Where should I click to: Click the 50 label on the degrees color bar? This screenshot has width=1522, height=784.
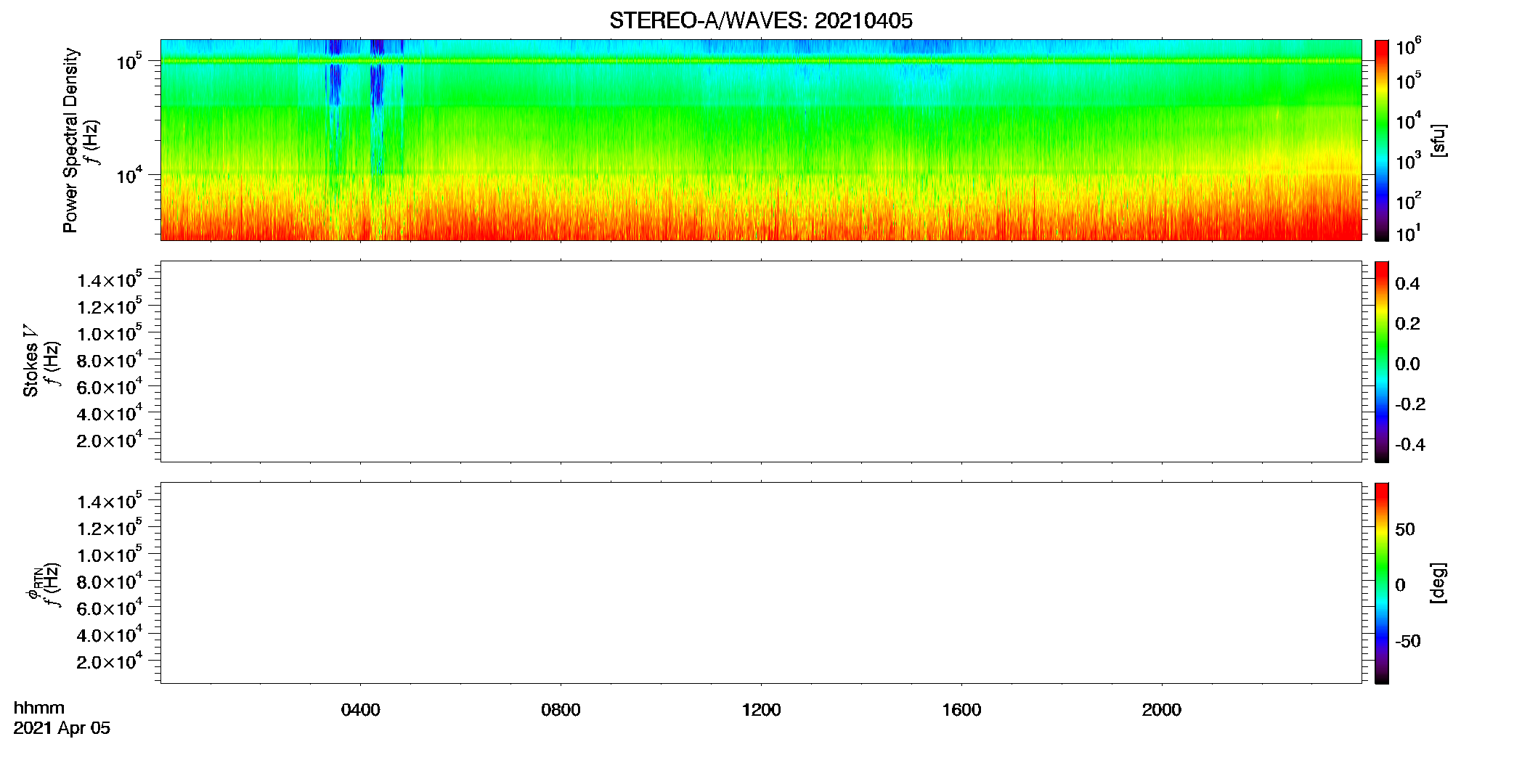pyautogui.click(x=1404, y=529)
